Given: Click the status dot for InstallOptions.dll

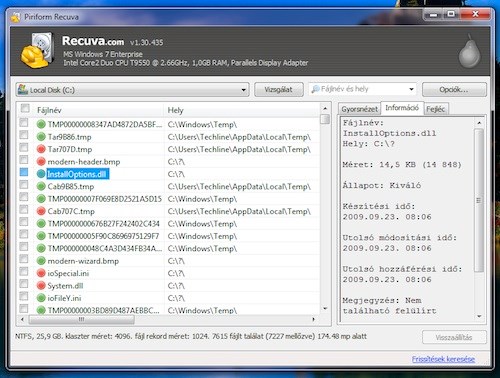Looking at the screenshot, I should [41, 174].
